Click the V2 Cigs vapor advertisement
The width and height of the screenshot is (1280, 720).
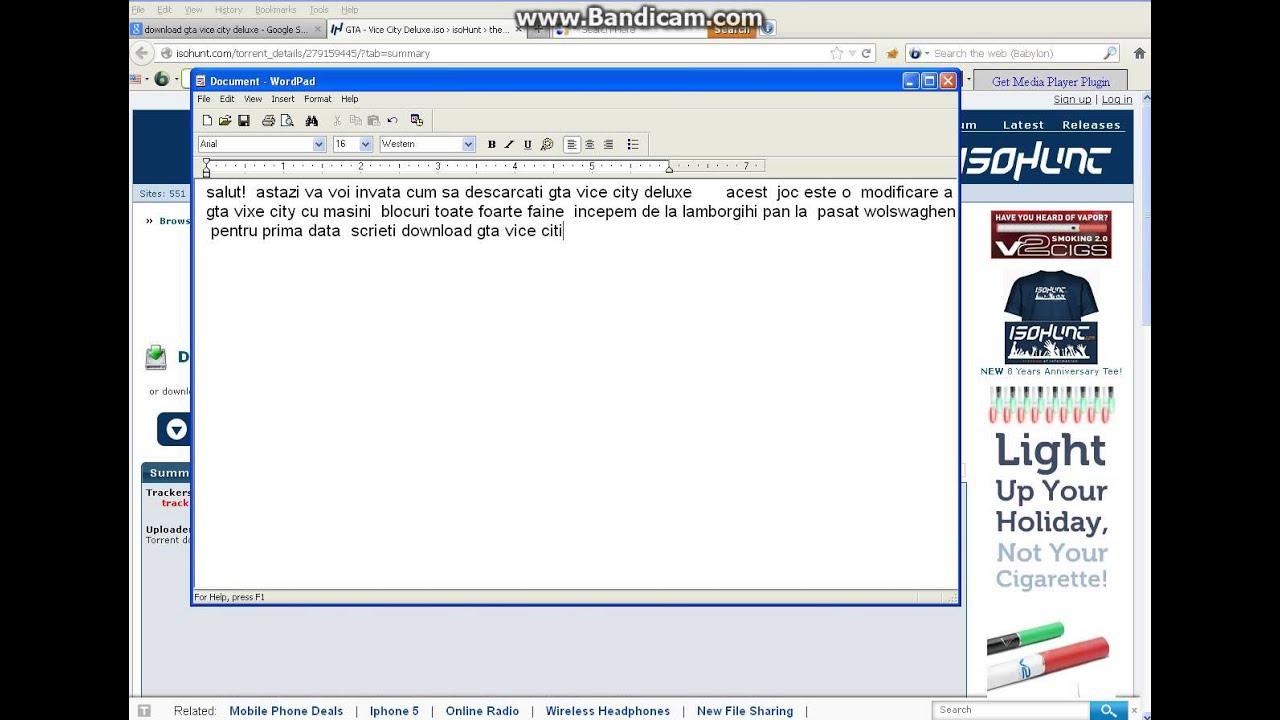tap(1051, 234)
